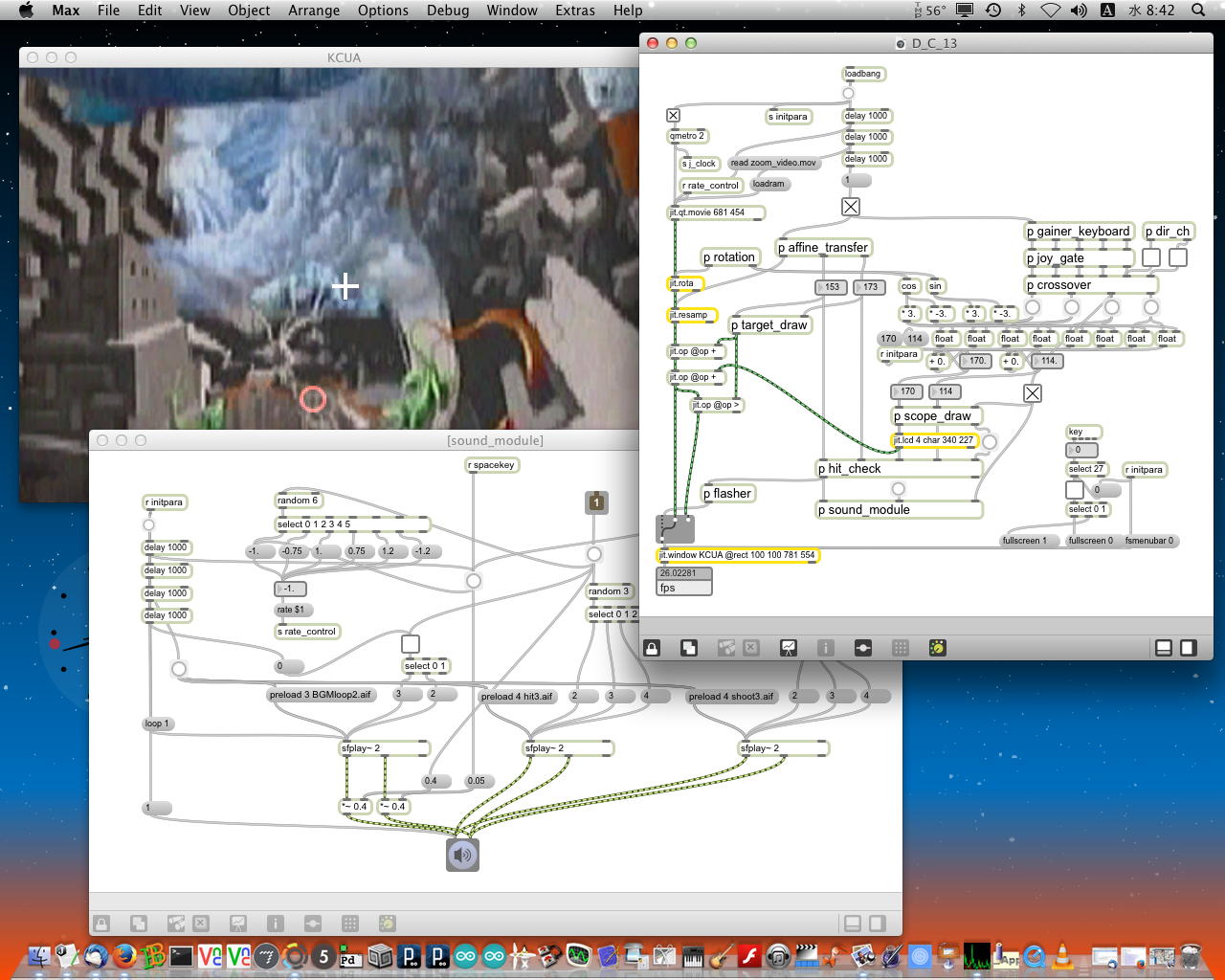Launch VLC from the Dock

(x=1062, y=955)
